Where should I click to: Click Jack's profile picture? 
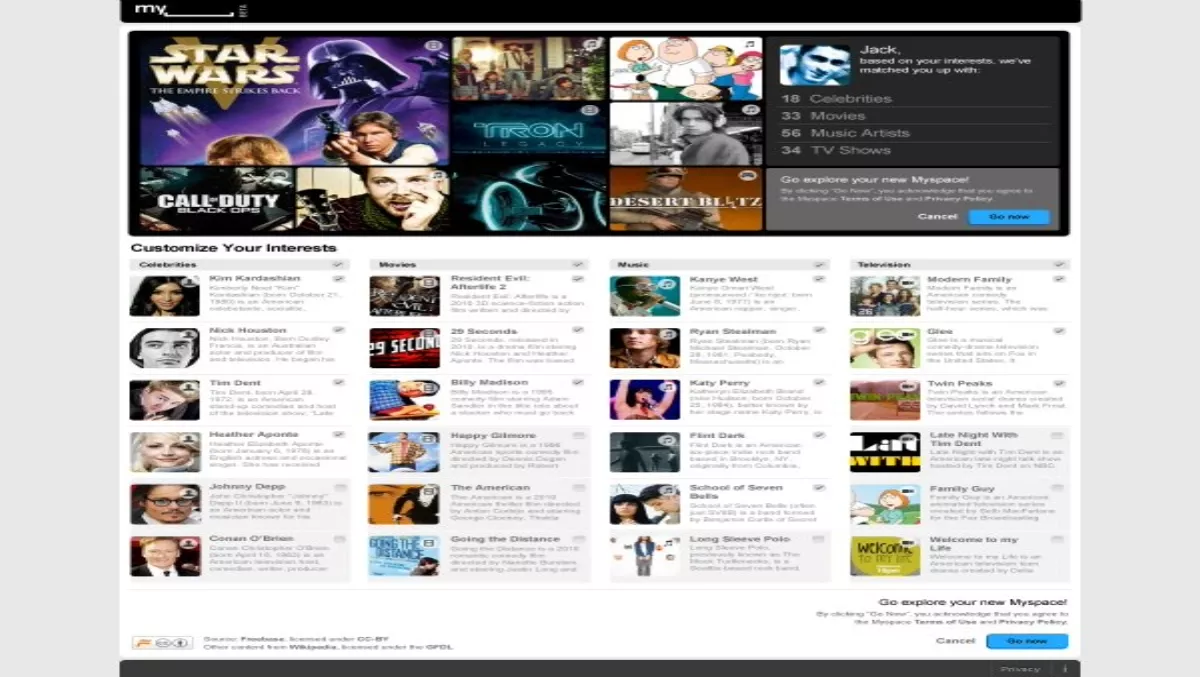coord(815,65)
